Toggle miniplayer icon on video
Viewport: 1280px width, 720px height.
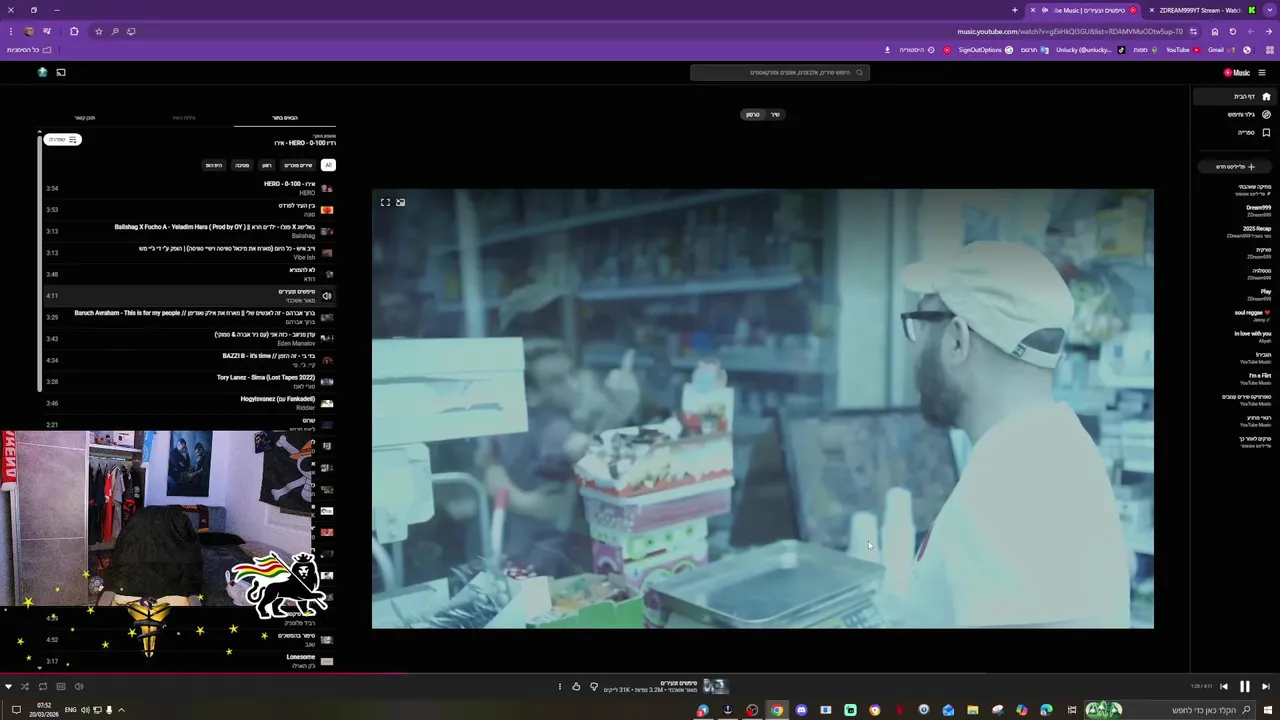click(x=401, y=202)
